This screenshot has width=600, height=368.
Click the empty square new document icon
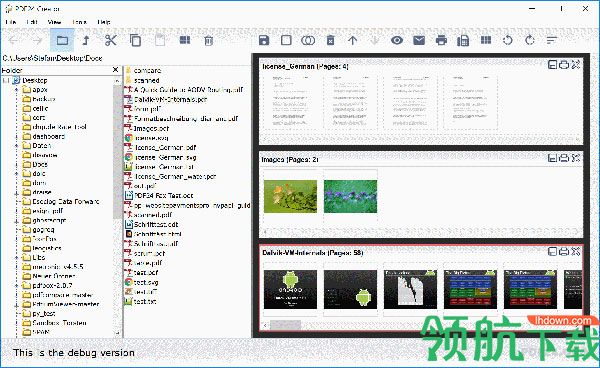pos(286,40)
